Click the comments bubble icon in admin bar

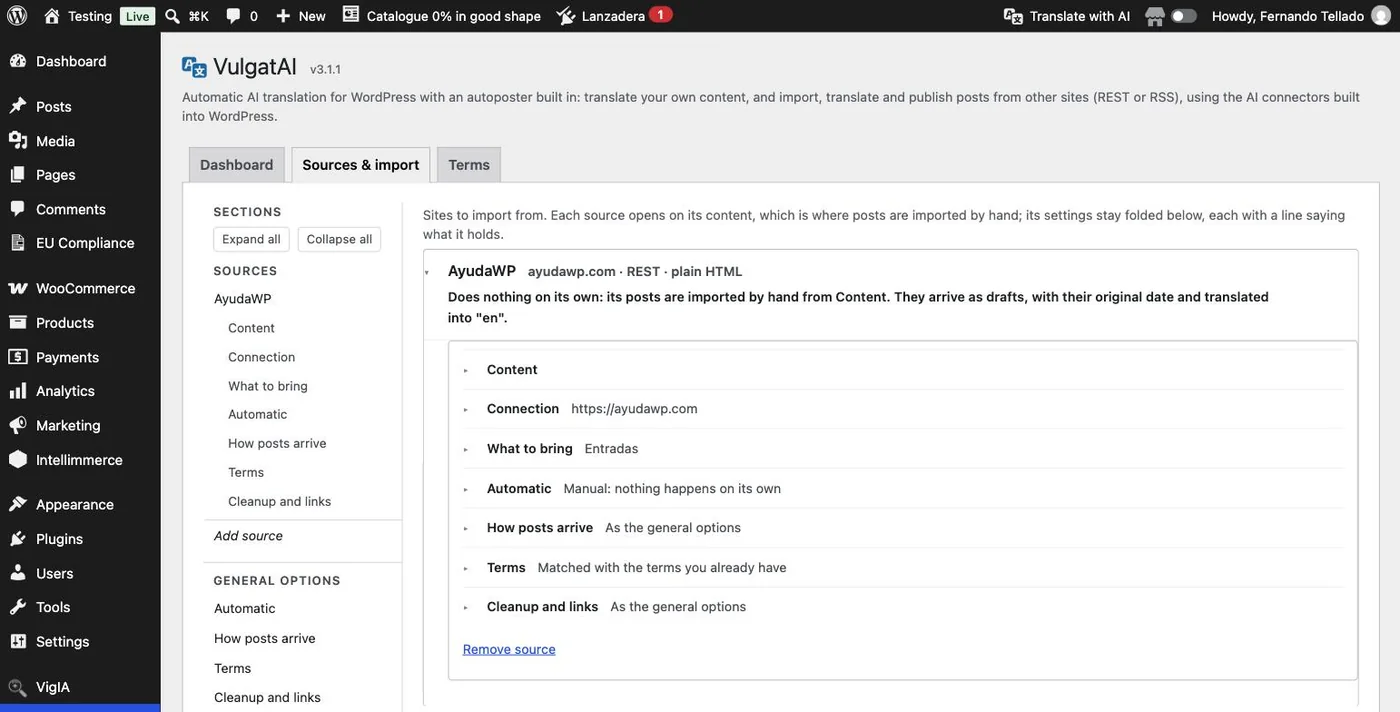(x=233, y=16)
